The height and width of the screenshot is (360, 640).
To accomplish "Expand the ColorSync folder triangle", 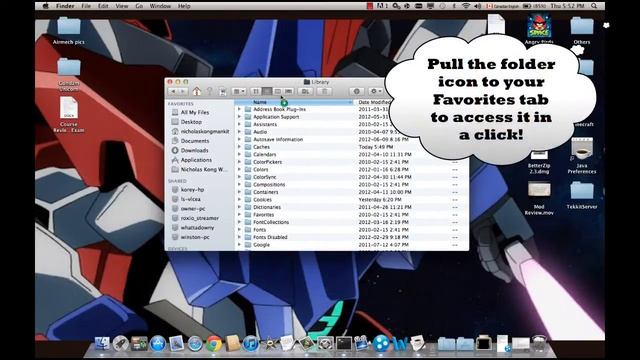I will click(239, 177).
